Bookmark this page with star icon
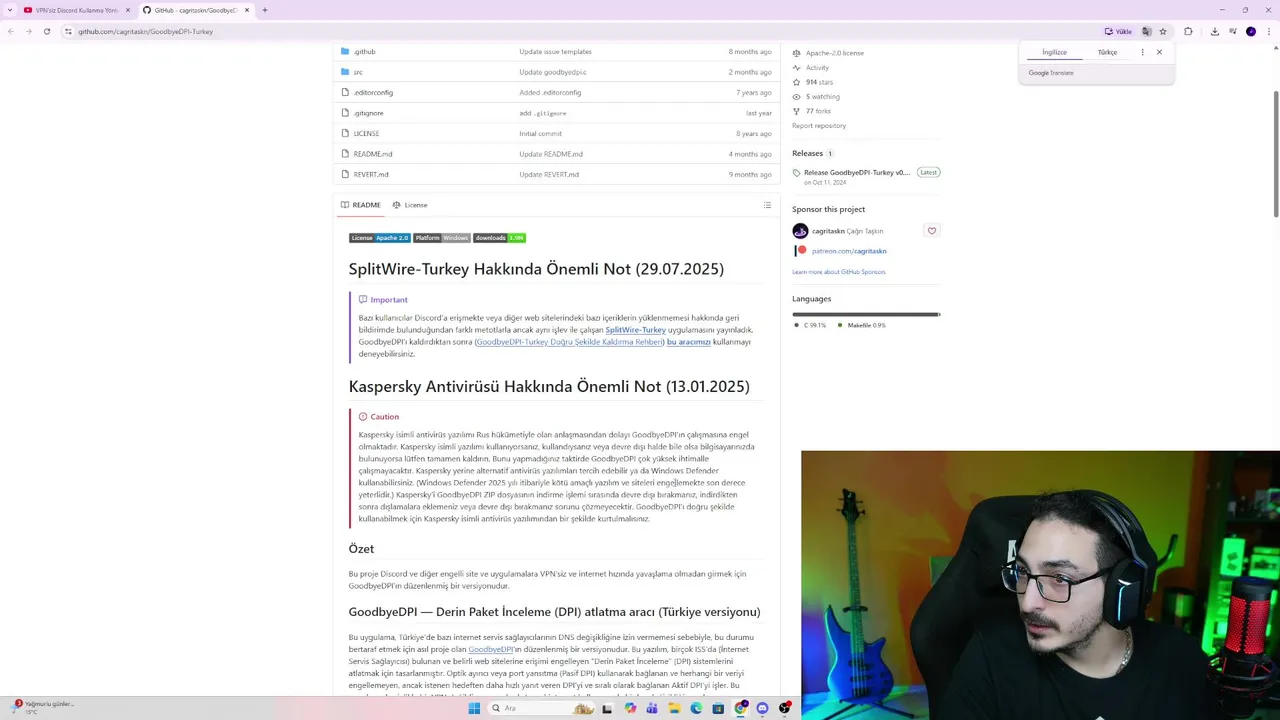This screenshot has height=720, width=1280. (x=1162, y=31)
